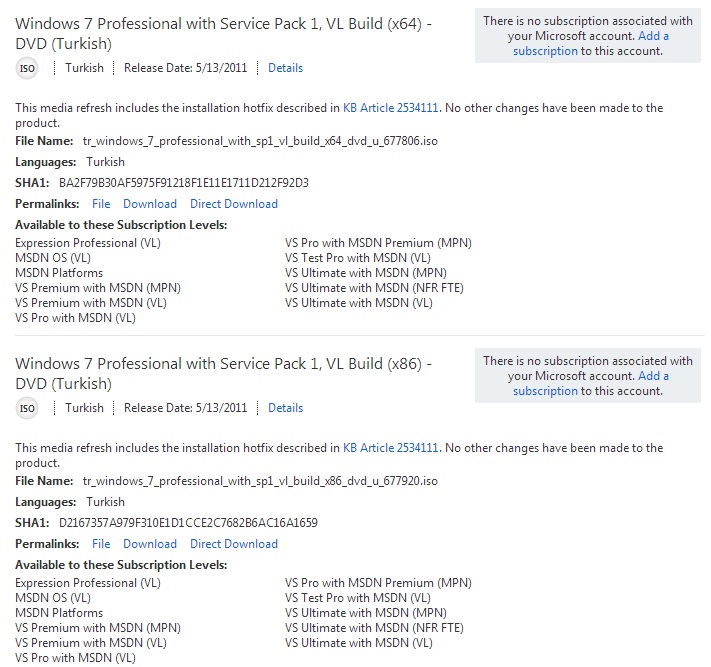Screen dimensions: 711x667
Task: Click the x86 ISO file name text
Action: point(260,482)
